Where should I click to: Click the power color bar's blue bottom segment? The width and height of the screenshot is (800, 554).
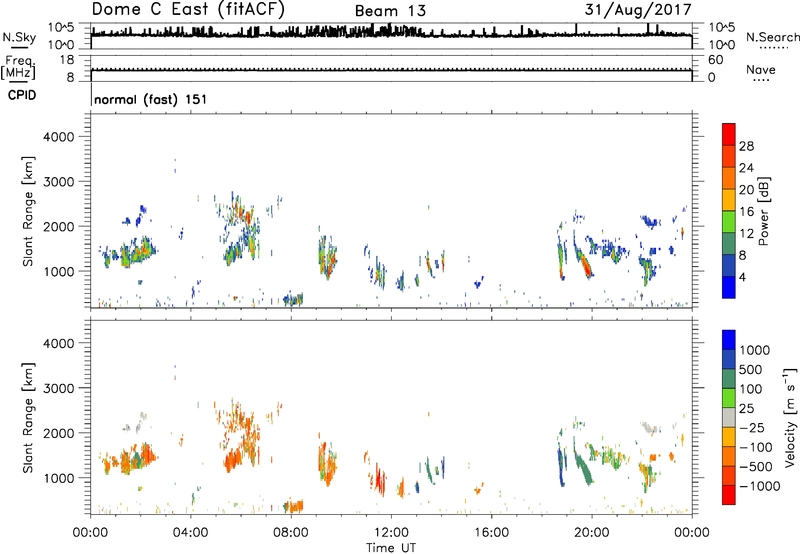[x=729, y=287]
